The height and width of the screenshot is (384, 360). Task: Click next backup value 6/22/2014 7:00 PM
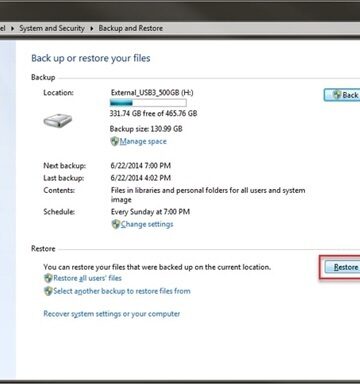pyautogui.click(x=140, y=165)
